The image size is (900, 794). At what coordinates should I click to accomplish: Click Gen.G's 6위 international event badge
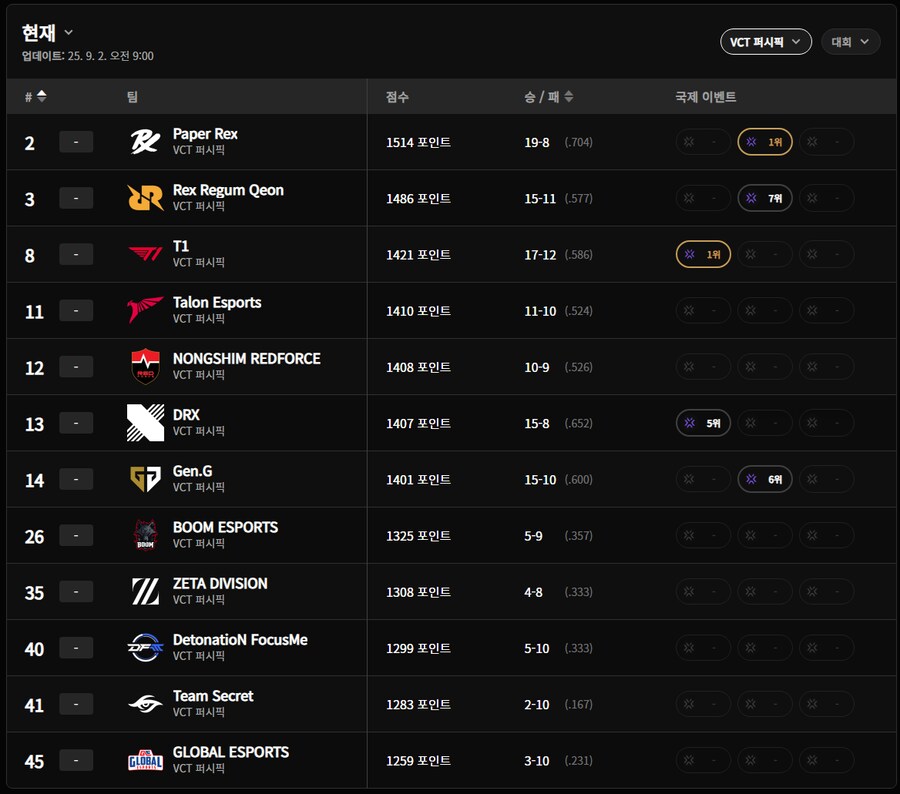[765, 479]
